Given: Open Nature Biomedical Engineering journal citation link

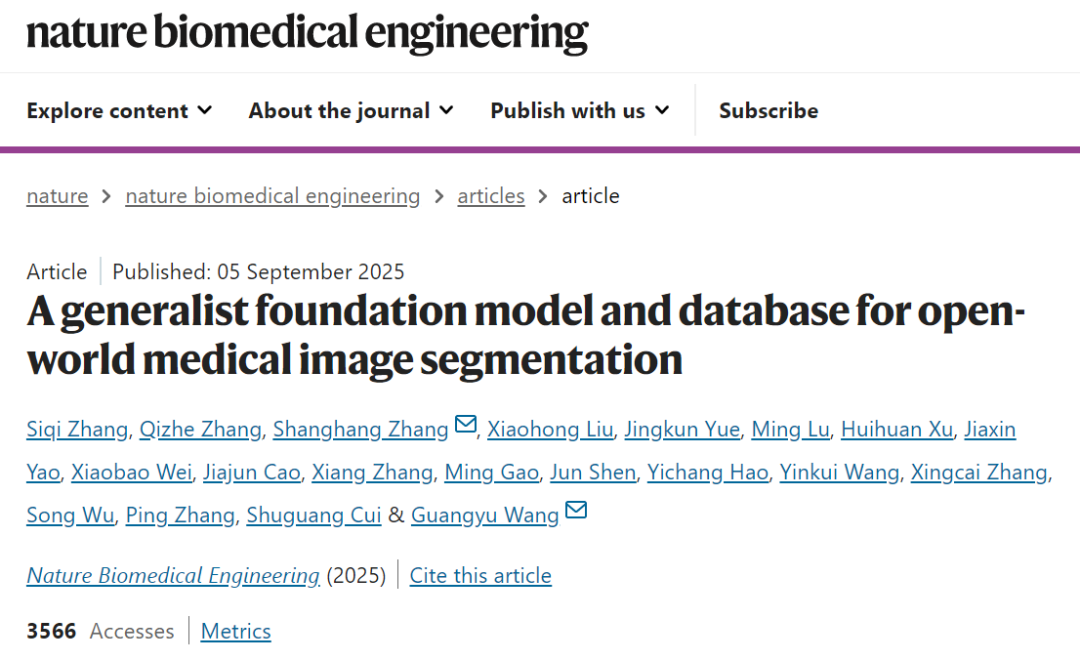Looking at the screenshot, I should point(173,576).
